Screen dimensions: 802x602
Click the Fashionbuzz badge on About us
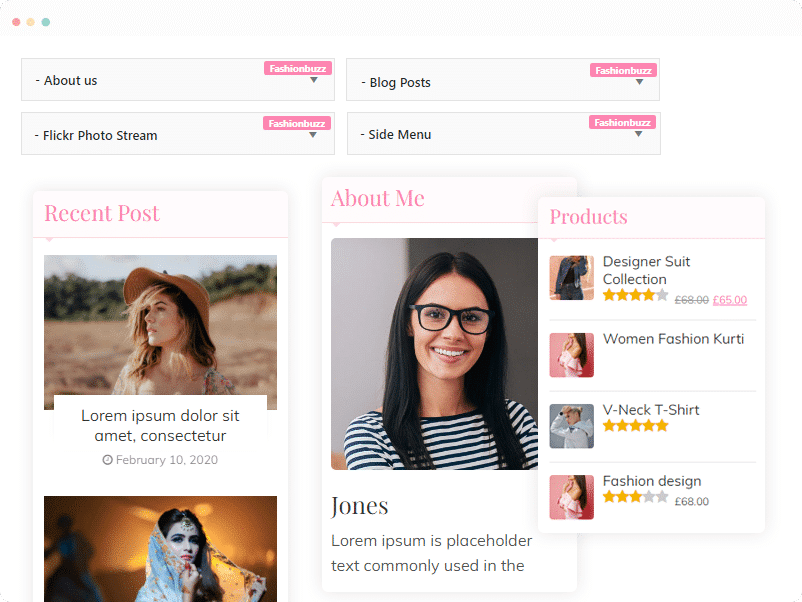[298, 69]
